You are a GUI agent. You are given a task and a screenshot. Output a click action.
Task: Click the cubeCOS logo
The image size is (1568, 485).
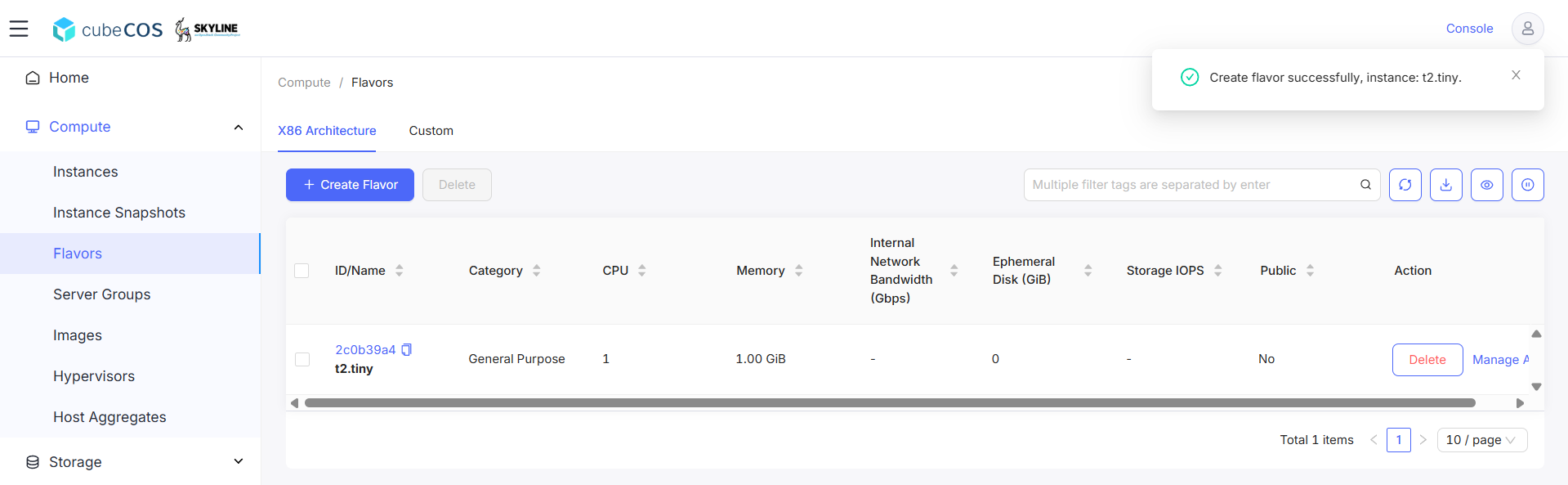point(108,29)
